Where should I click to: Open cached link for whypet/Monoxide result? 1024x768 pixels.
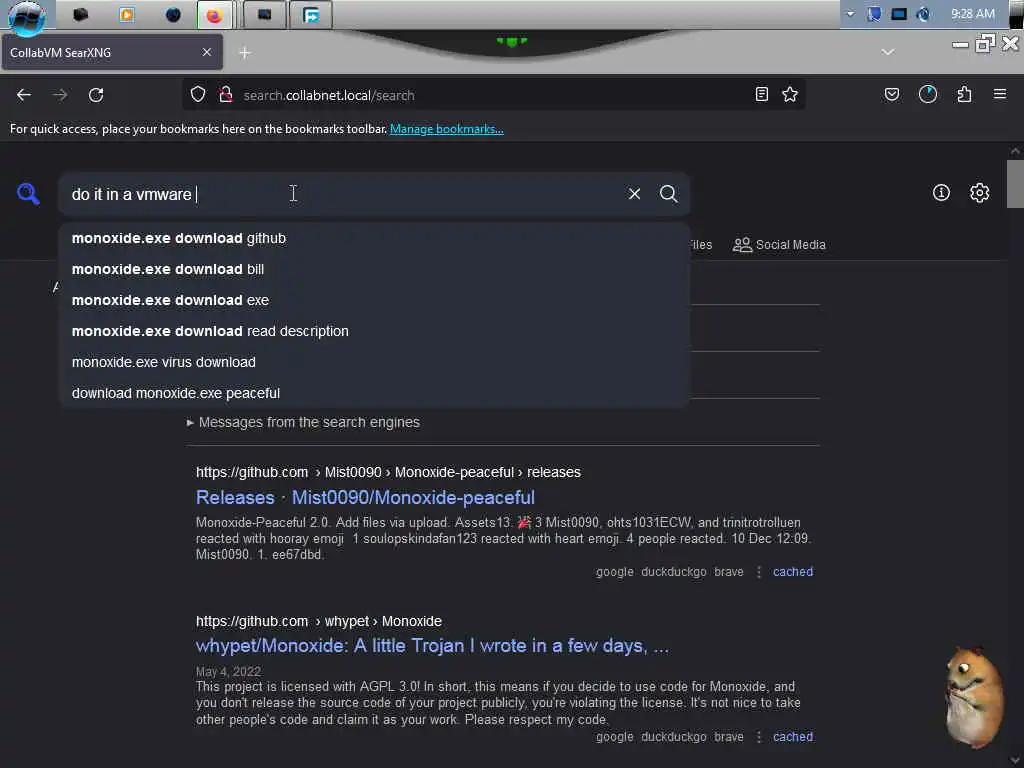pyautogui.click(x=793, y=737)
